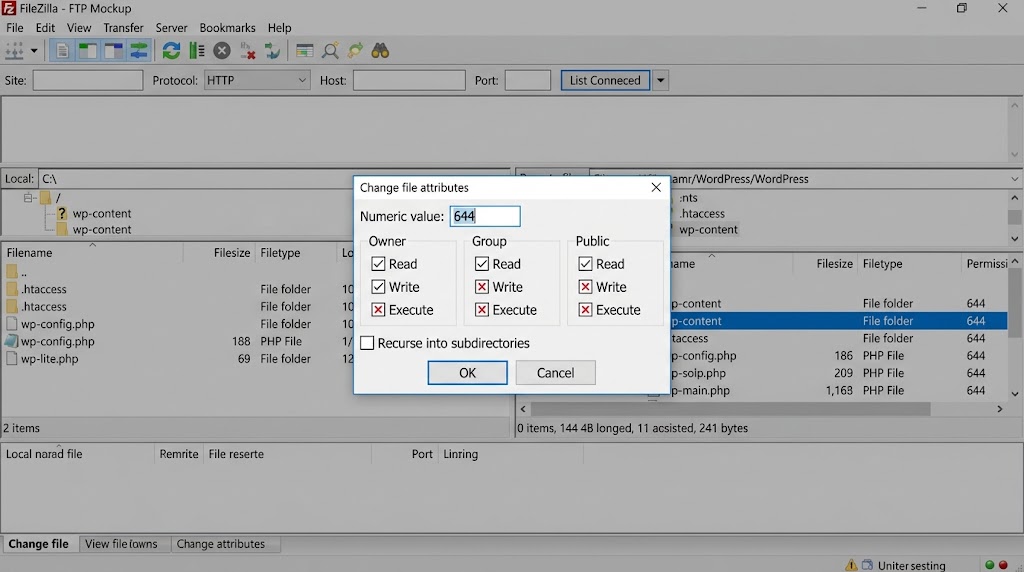Open the Edit menu
The image size is (1024, 572).
[45, 28]
